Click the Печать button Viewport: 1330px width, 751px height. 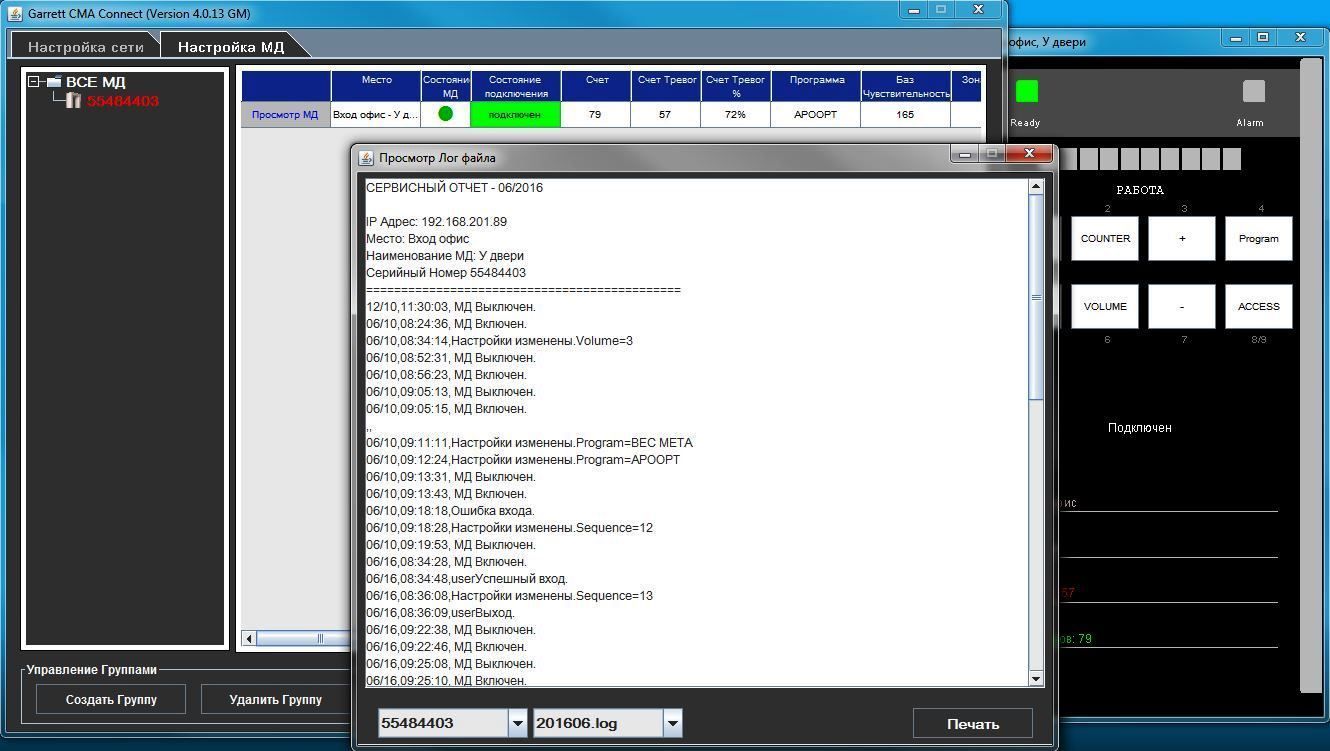click(x=973, y=724)
